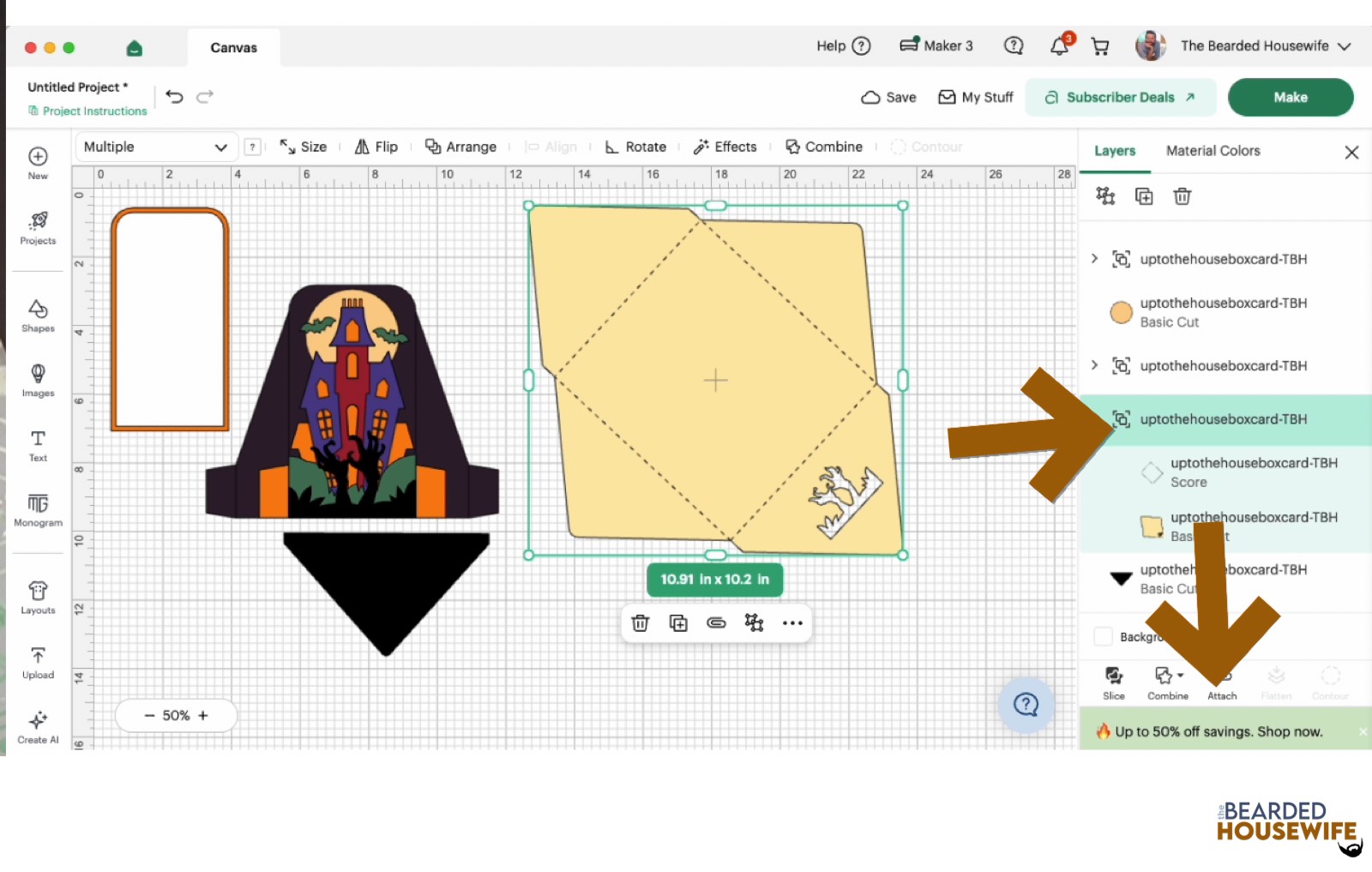This screenshot has height=872, width=1372.
Task: Open the blue help chat bubble
Action: [x=1026, y=705]
